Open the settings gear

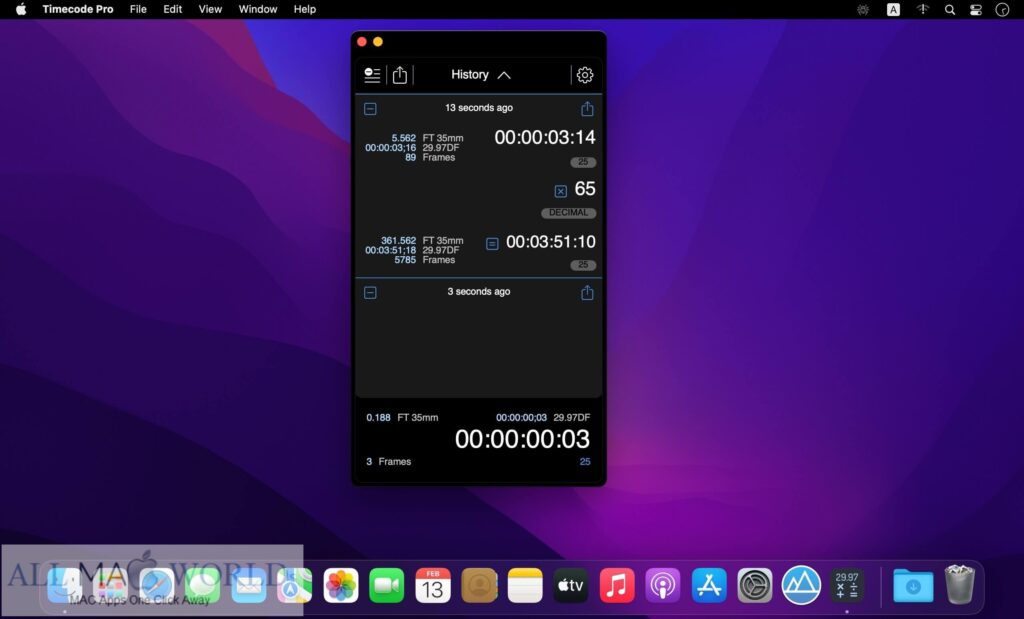coord(584,75)
